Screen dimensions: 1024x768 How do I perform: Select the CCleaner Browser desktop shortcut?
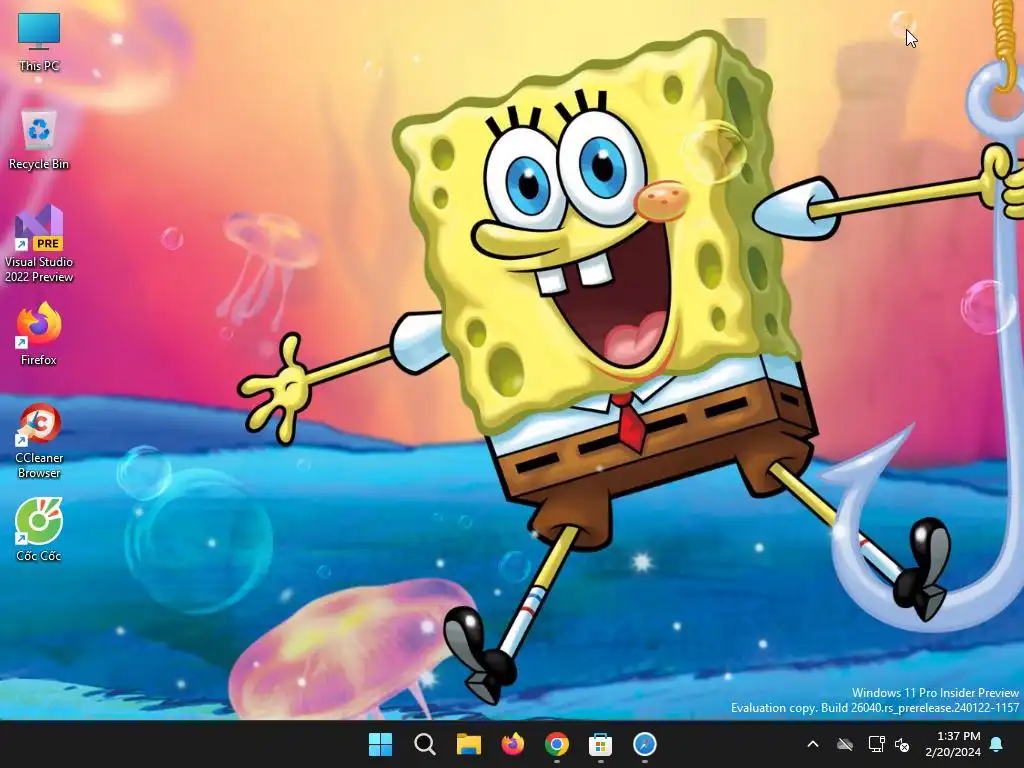coord(39,441)
